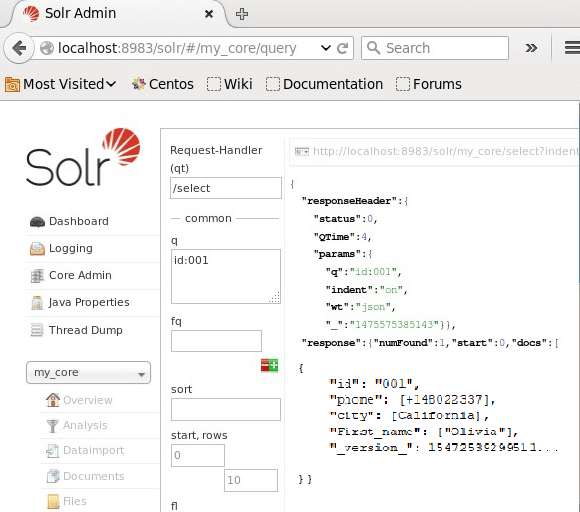Open the Analysis page
The height and width of the screenshot is (512, 580).
point(85,425)
